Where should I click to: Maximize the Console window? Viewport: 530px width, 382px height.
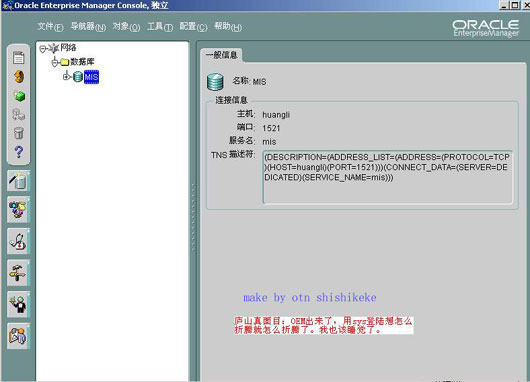coord(514,5)
